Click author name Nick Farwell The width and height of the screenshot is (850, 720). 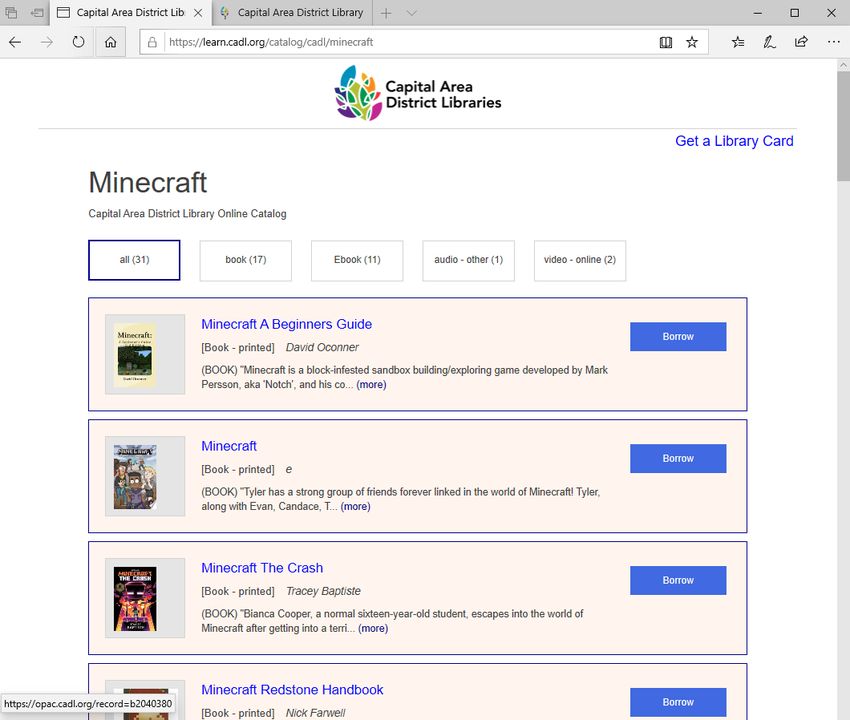[x=315, y=713]
